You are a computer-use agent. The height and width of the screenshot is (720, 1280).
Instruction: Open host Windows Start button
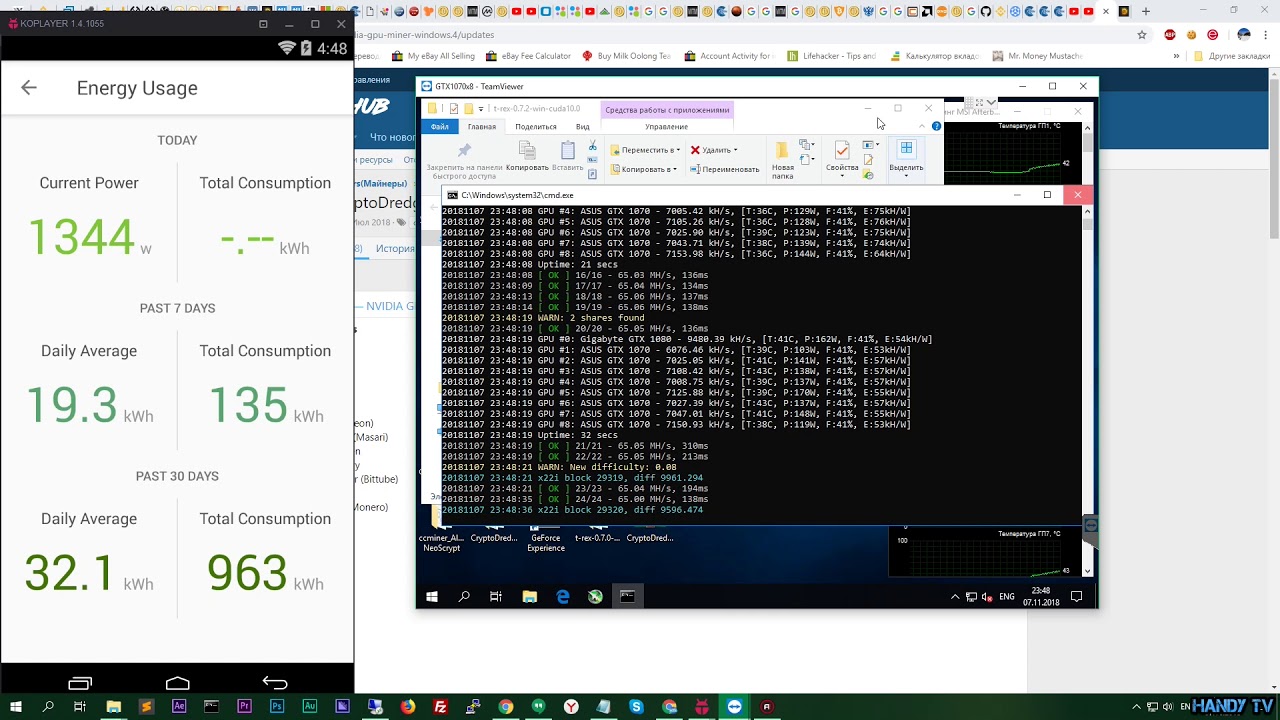coord(16,707)
